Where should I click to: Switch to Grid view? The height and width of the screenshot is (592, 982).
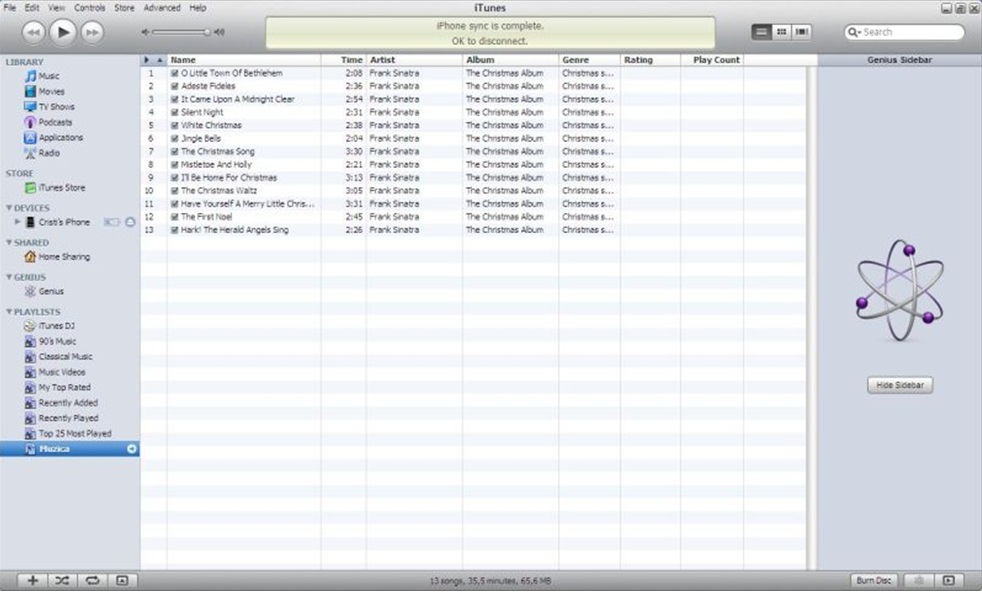pyautogui.click(x=781, y=32)
